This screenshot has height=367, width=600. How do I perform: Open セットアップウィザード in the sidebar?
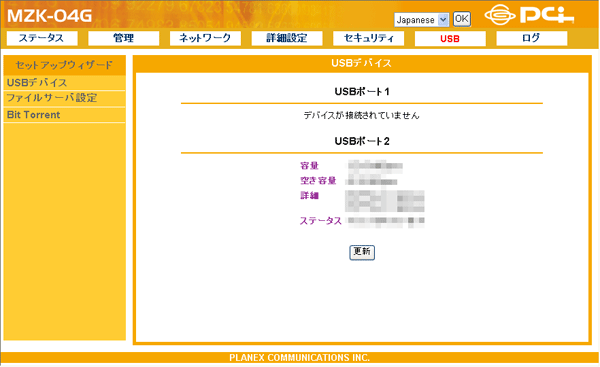(64, 65)
